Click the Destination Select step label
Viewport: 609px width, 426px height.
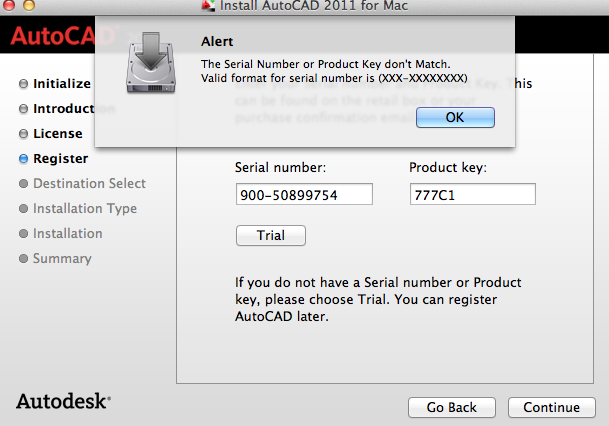tap(89, 183)
